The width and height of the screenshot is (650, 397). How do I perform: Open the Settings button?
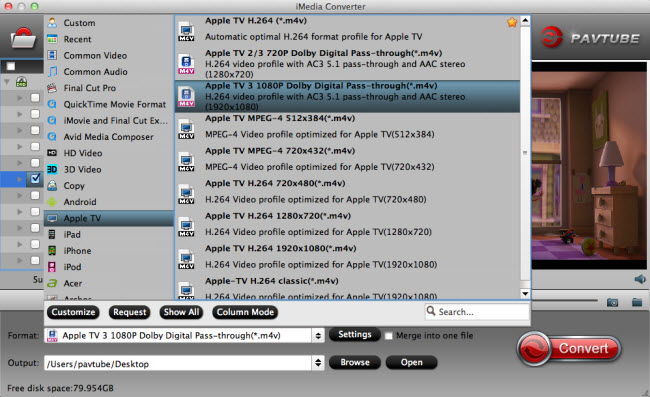(x=354, y=334)
